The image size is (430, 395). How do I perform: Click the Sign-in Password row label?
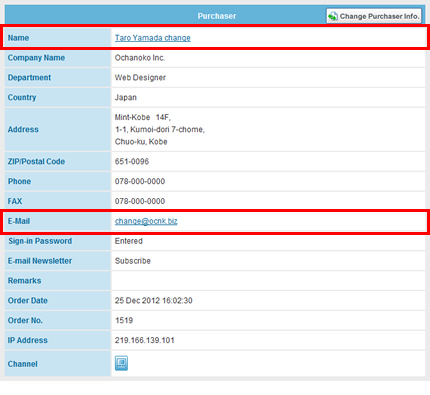40,241
